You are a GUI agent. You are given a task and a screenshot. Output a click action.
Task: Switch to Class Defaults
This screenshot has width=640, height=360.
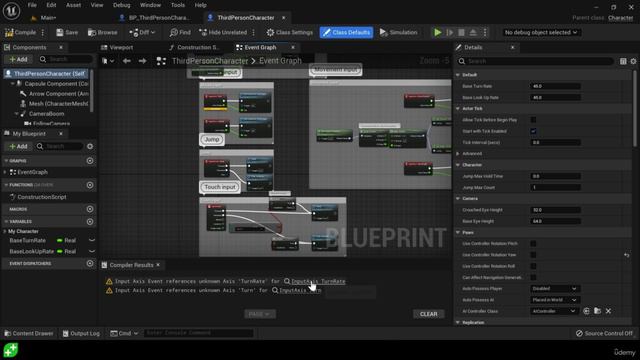[346, 32]
